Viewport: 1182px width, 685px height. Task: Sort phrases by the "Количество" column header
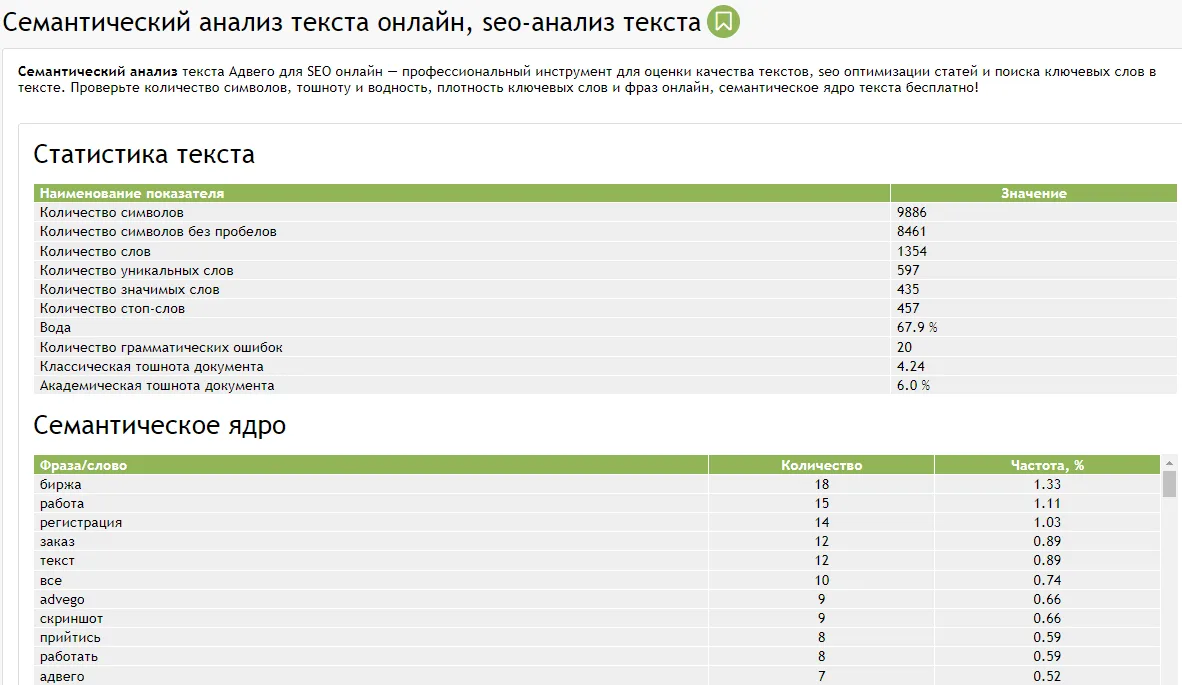coord(819,464)
